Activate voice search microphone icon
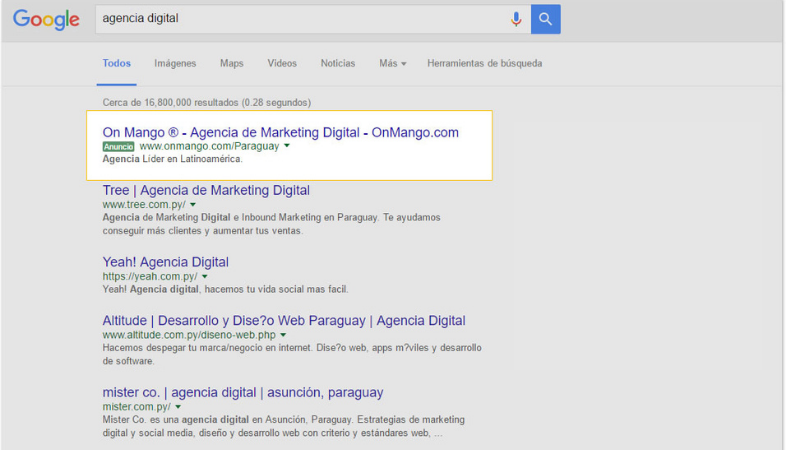This screenshot has height=450, width=786. tap(516, 19)
